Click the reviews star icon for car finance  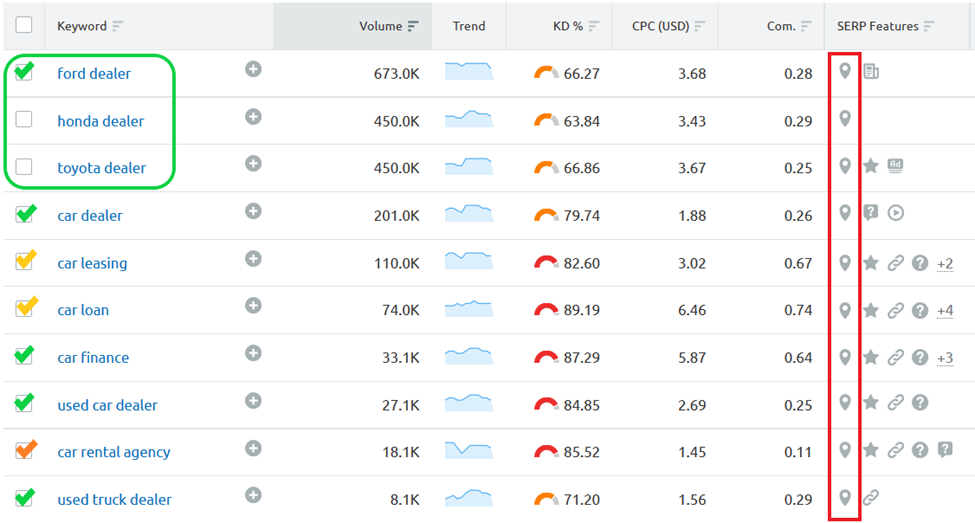coord(871,357)
